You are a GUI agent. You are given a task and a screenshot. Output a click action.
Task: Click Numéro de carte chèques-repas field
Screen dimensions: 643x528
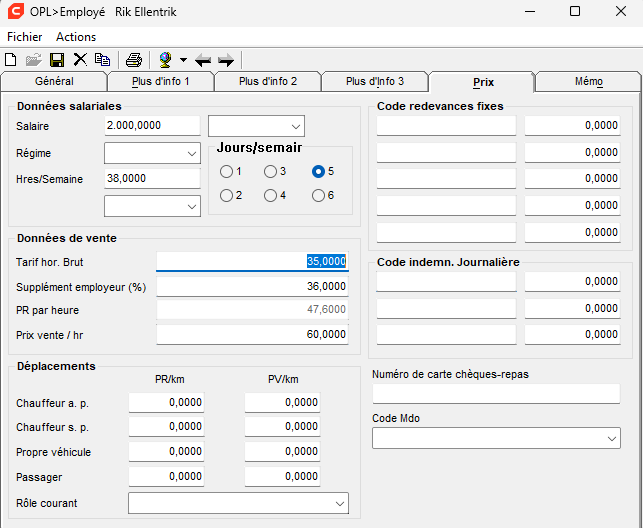coord(496,394)
